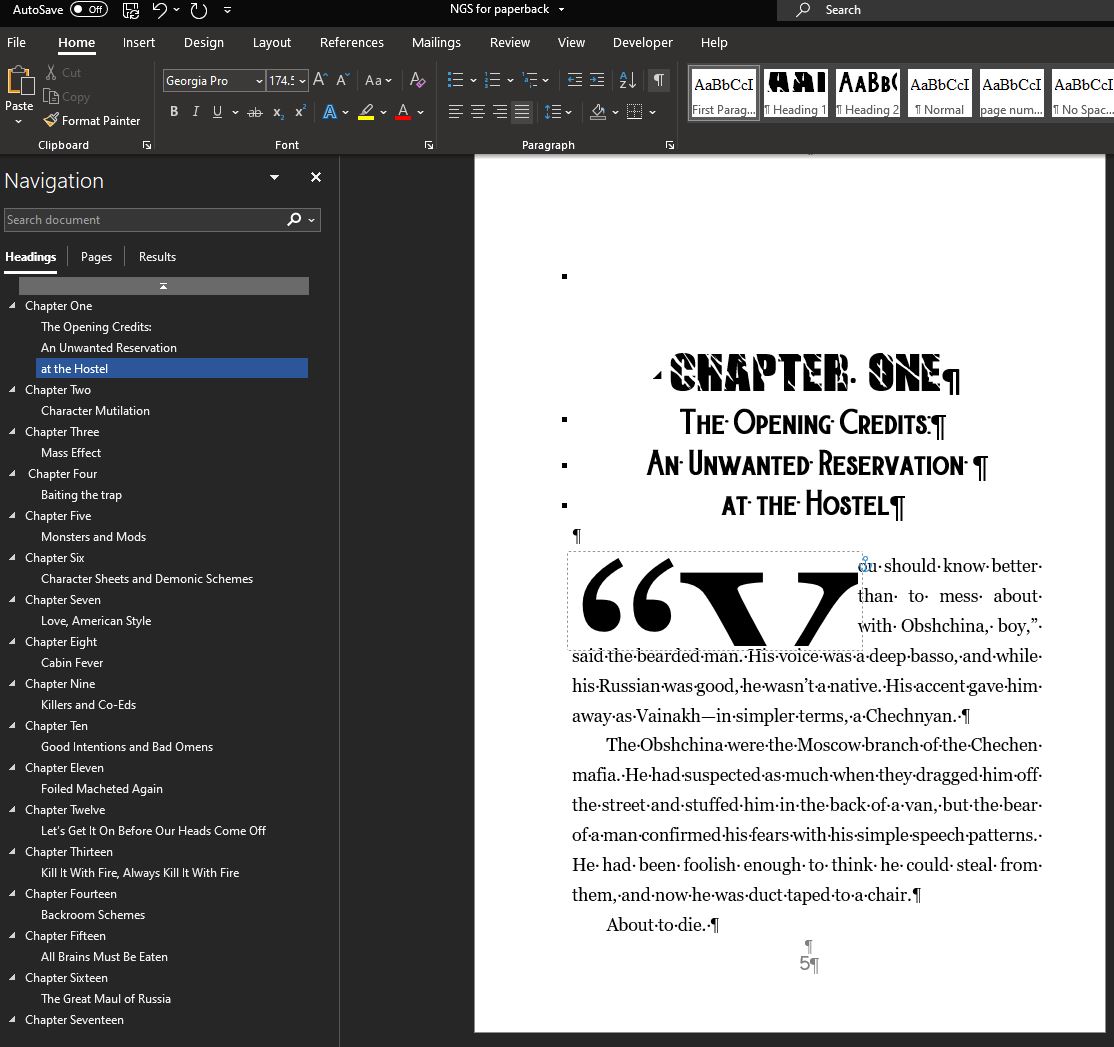Toggle the AutoSave switch
The height and width of the screenshot is (1047, 1114).
tap(89, 10)
